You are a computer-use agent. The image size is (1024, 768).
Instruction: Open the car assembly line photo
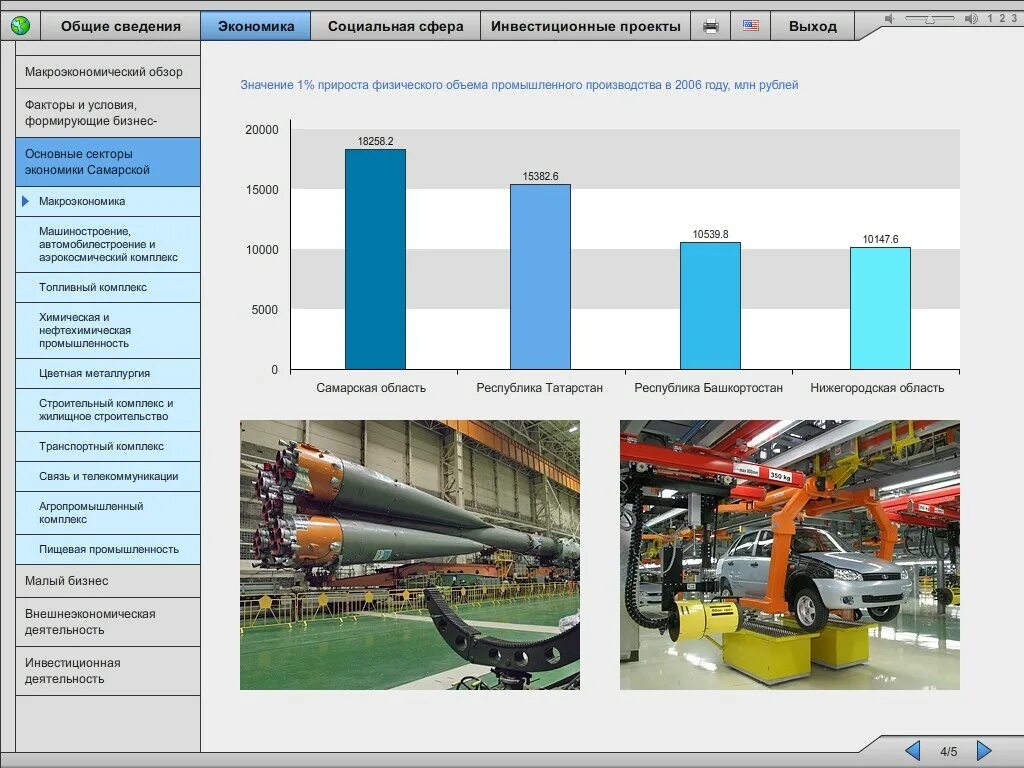coord(790,554)
